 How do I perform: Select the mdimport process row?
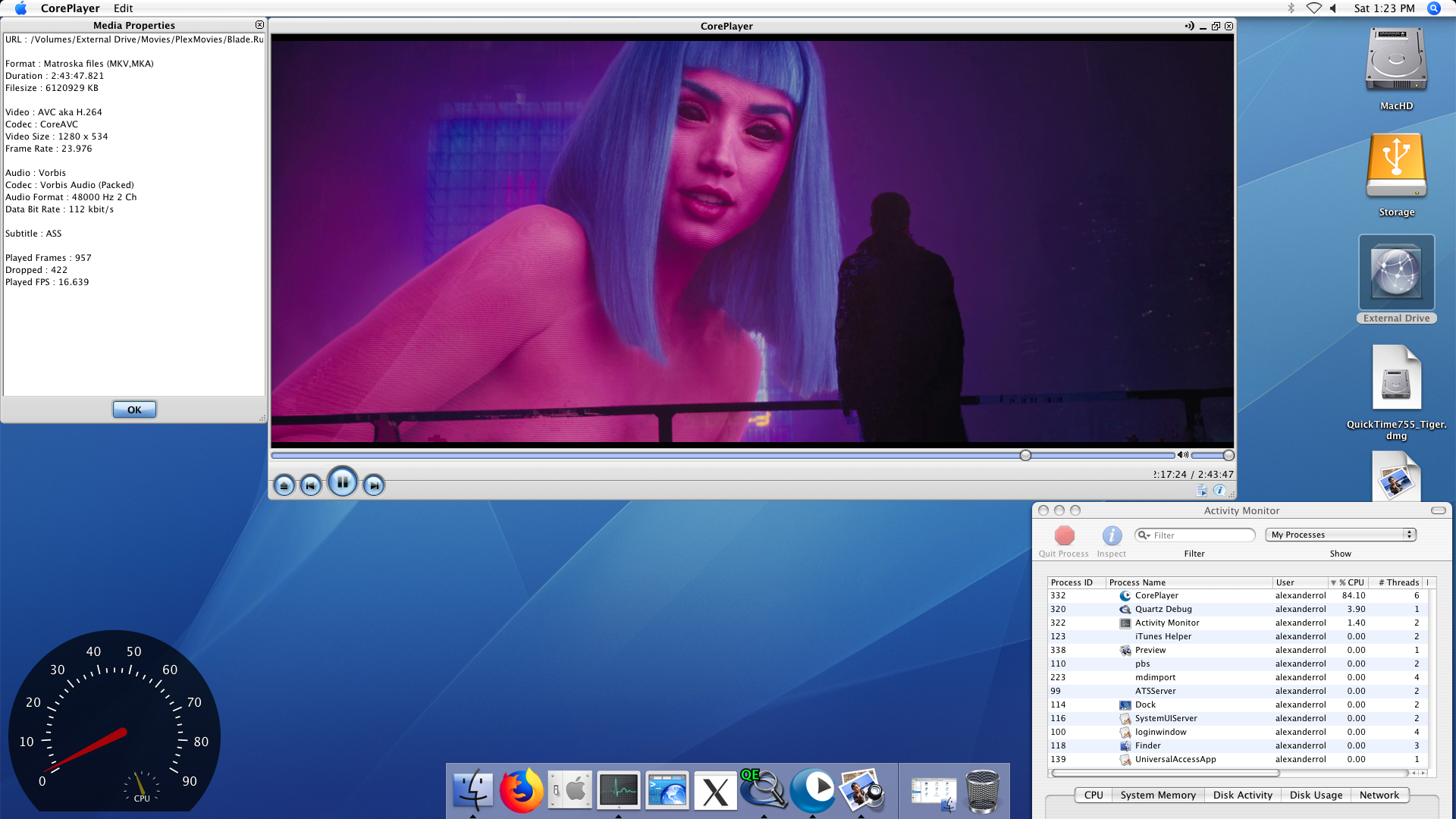tap(1237, 677)
